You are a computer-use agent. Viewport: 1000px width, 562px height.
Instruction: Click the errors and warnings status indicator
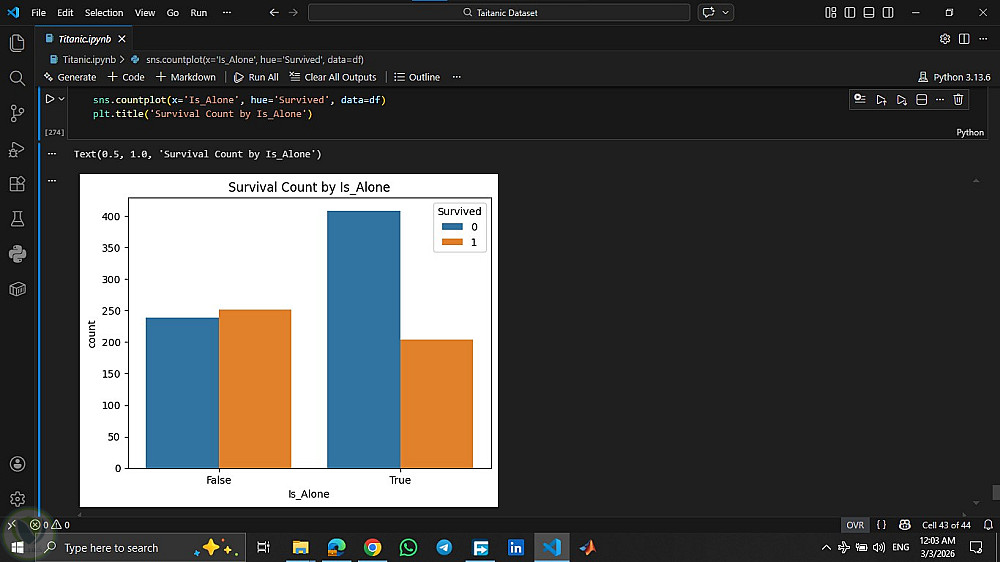tap(50, 525)
